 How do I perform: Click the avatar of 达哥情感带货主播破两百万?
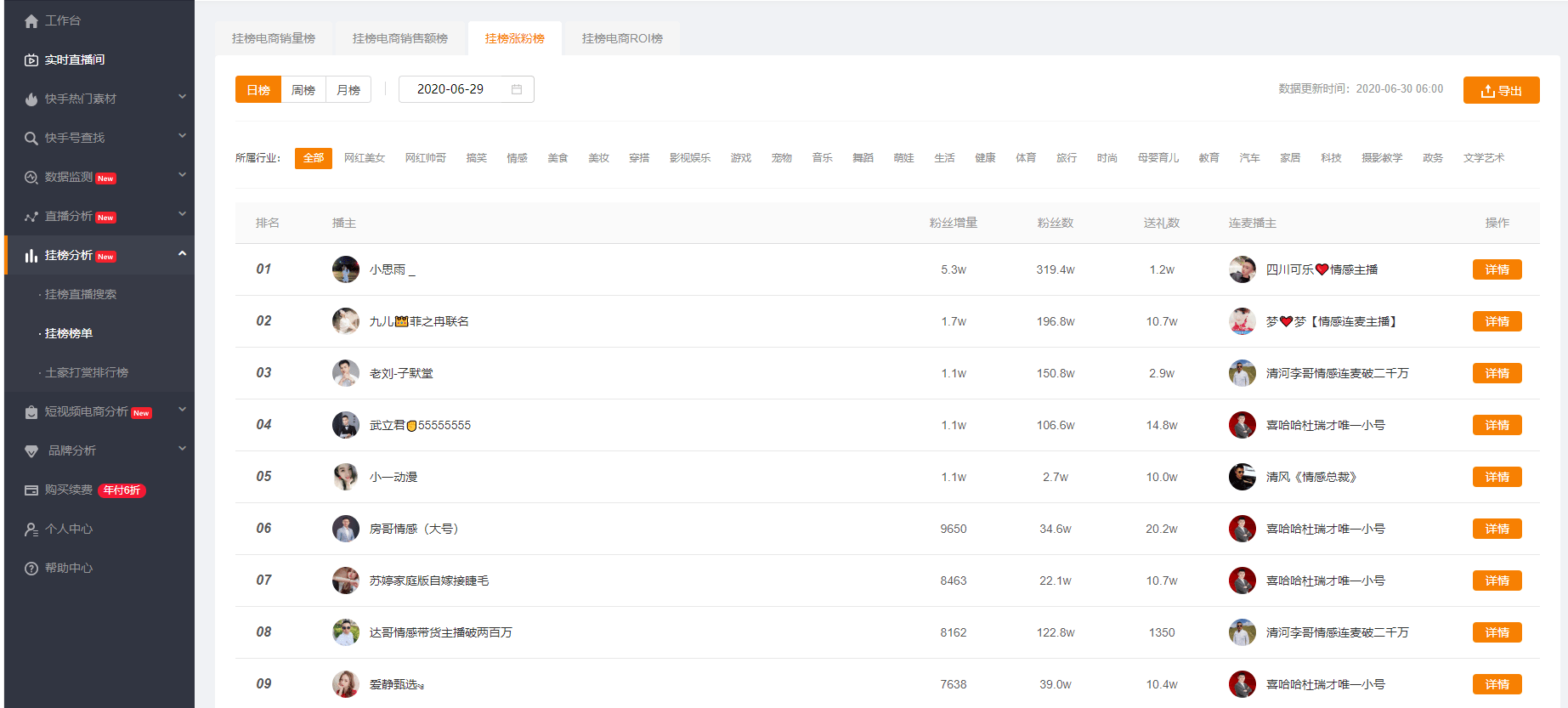(346, 632)
